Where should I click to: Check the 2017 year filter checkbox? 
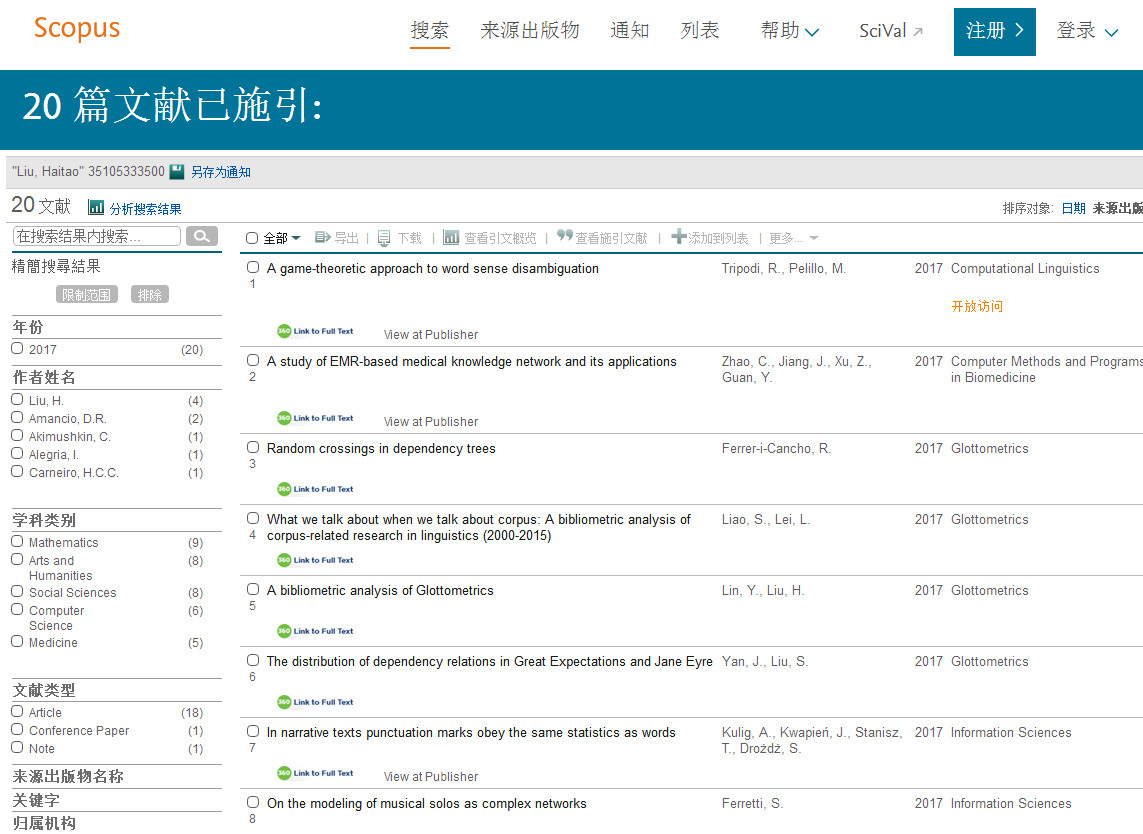[x=17, y=348]
